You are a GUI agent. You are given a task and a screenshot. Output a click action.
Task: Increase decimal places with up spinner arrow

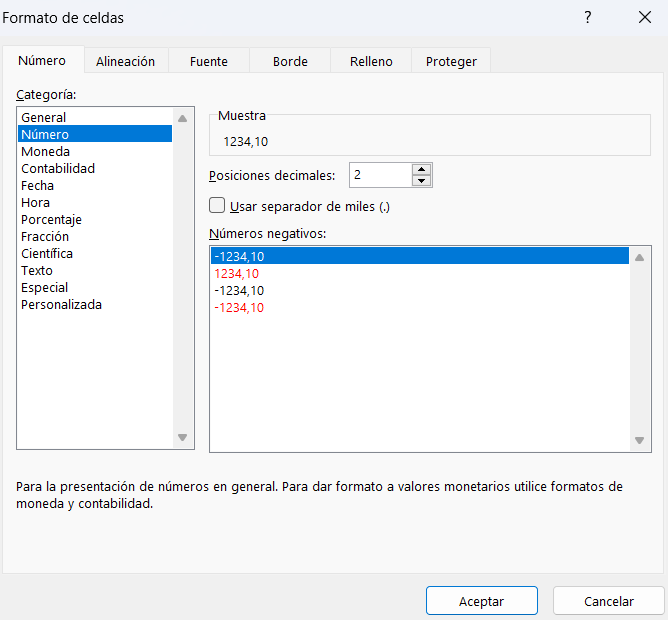[x=421, y=169]
